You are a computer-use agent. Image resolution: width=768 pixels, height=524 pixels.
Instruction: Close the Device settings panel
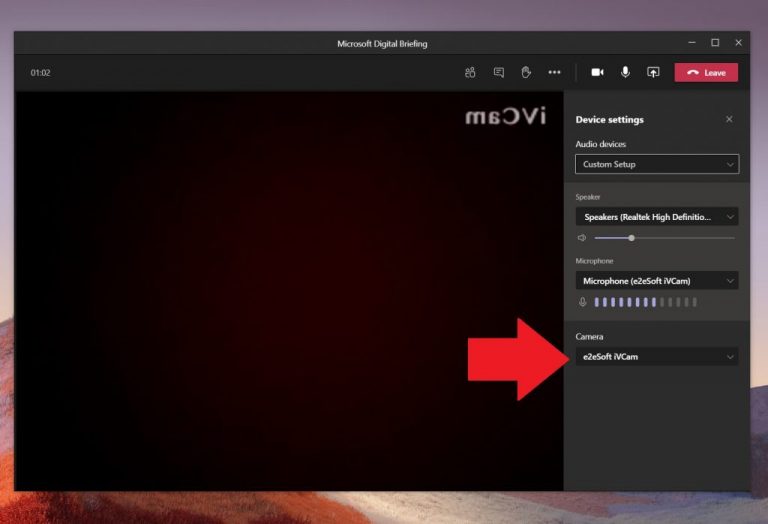pos(729,119)
